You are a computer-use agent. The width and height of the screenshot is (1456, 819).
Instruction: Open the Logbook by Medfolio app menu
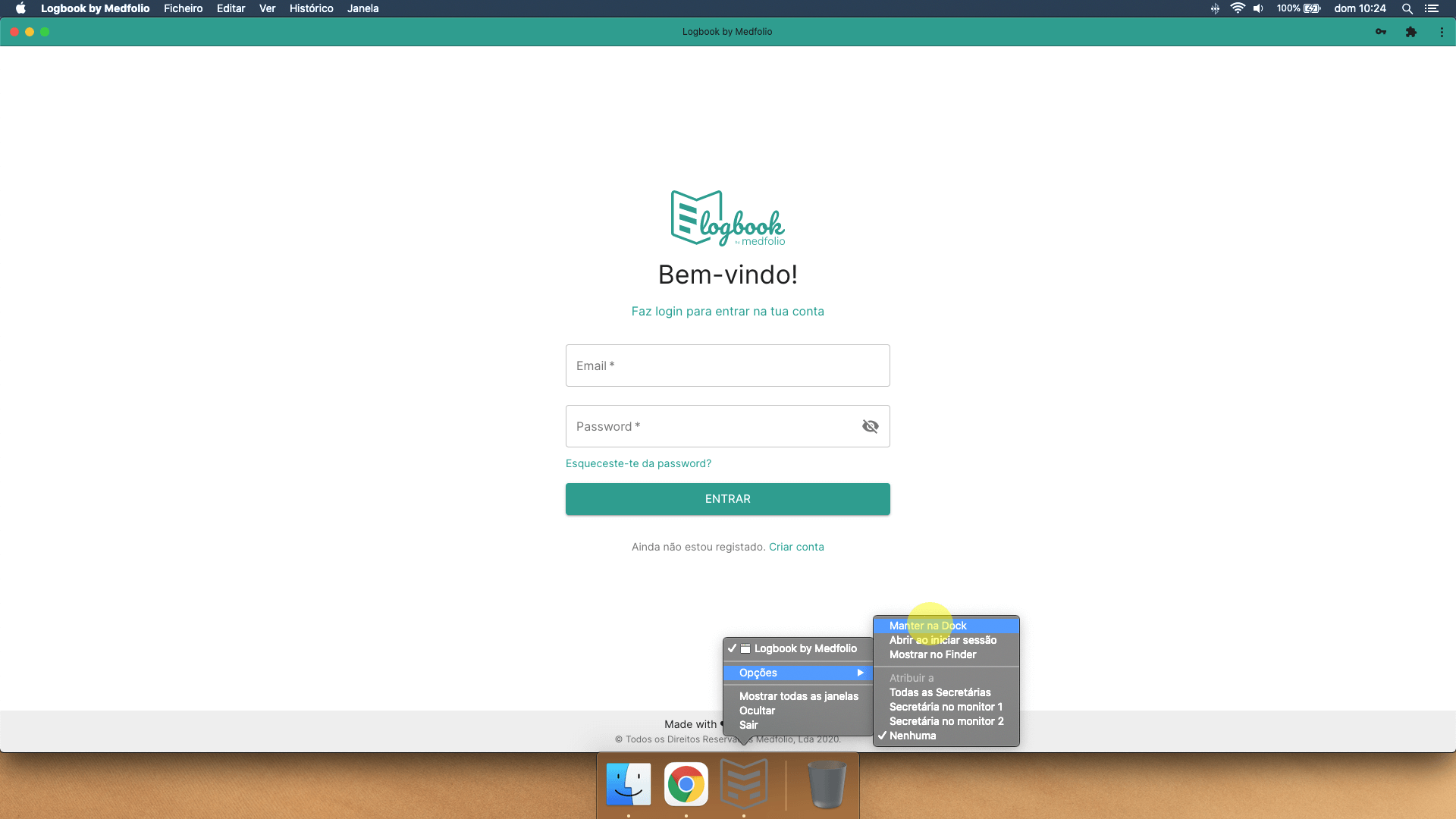95,8
